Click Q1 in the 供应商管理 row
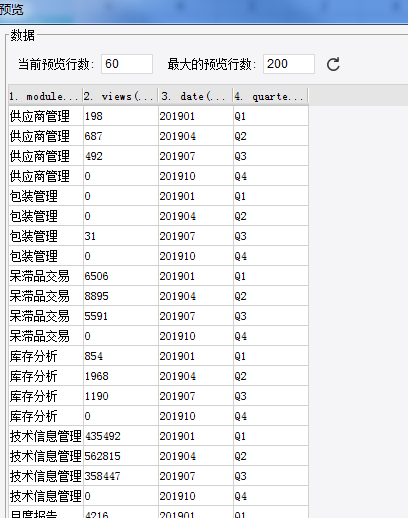The width and height of the screenshot is (408, 518). click(x=271, y=116)
